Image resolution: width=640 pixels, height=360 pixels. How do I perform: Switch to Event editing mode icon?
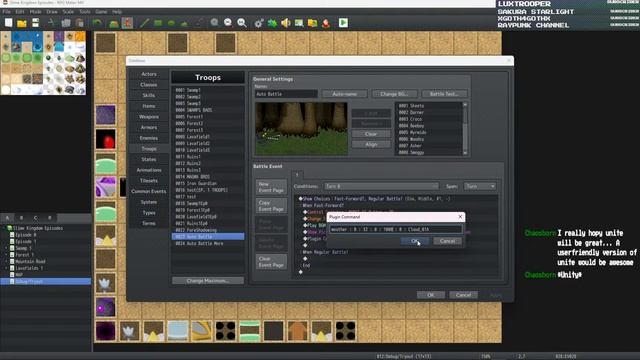click(127, 23)
